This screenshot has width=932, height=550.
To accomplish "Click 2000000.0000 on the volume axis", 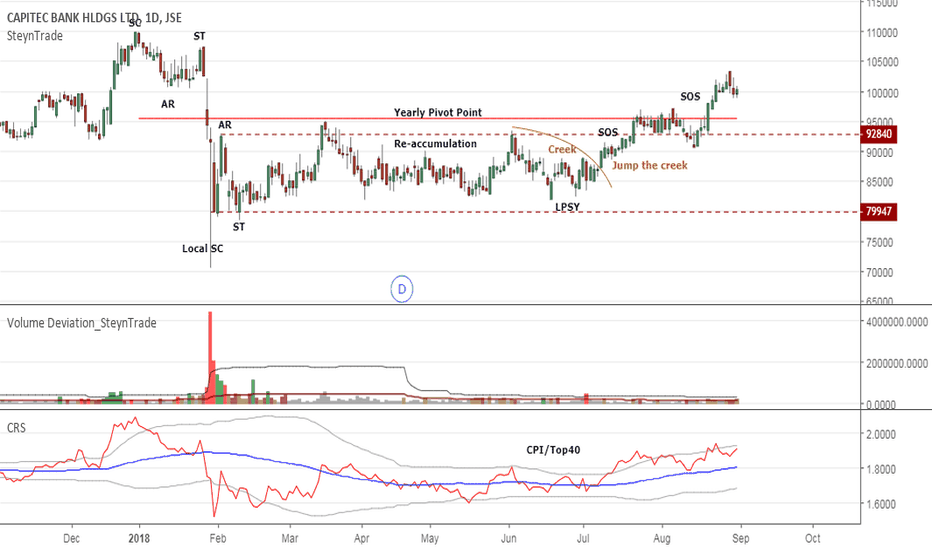I will 897,363.
